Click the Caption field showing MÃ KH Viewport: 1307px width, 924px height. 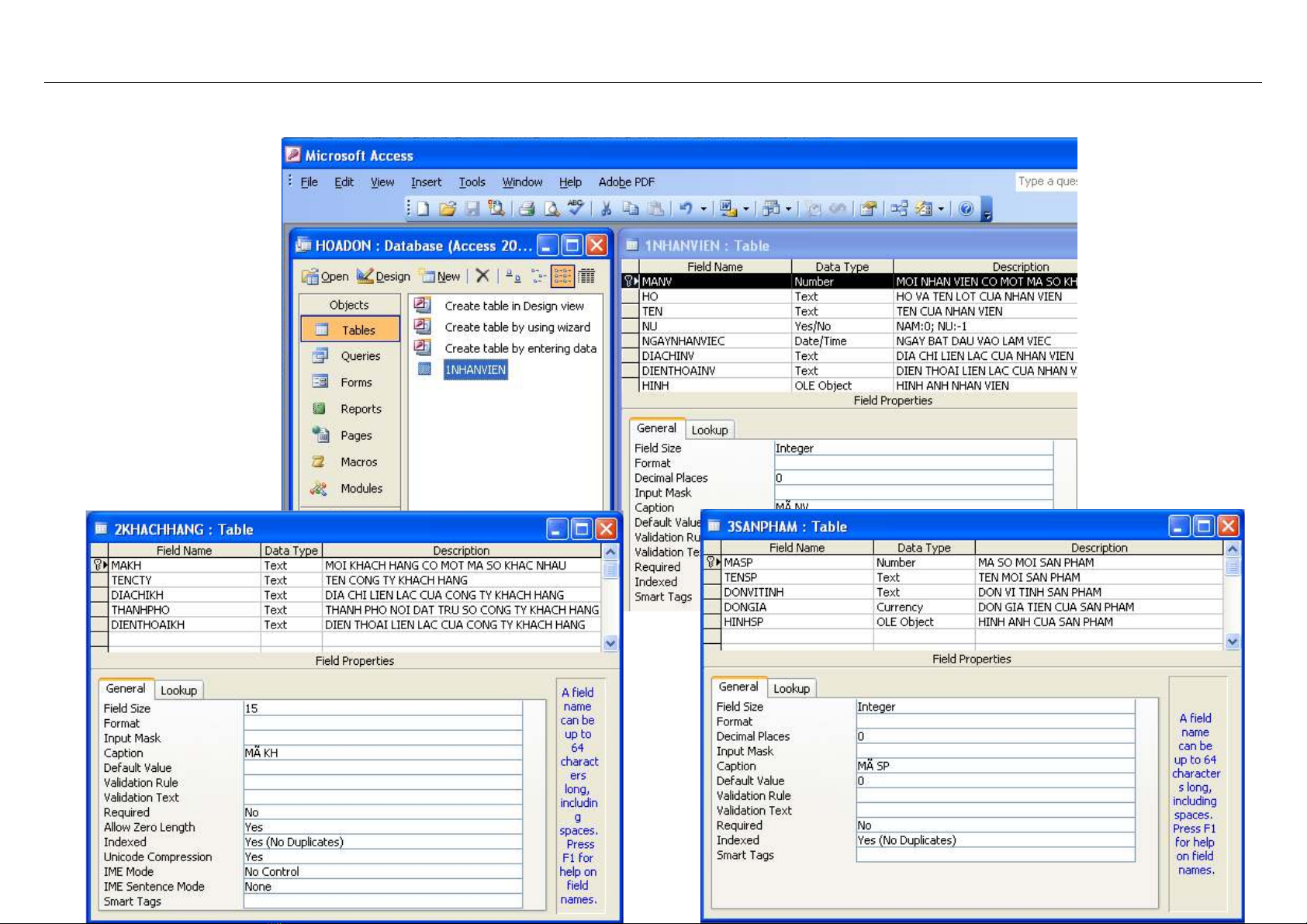click(x=382, y=753)
